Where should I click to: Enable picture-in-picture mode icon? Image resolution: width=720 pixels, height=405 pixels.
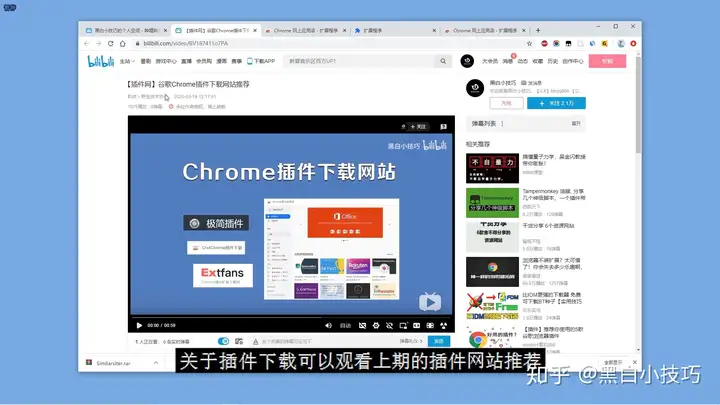(403, 326)
